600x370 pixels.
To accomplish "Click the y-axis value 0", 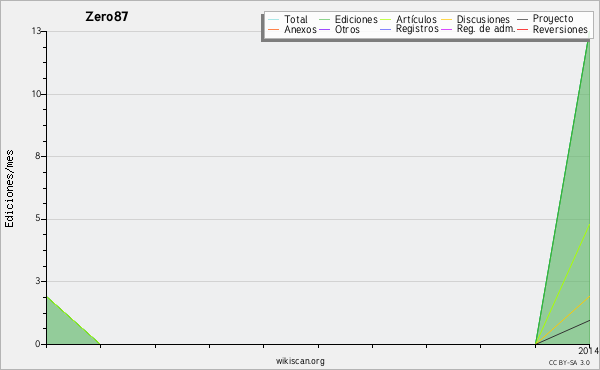I will [x=38, y=344].
